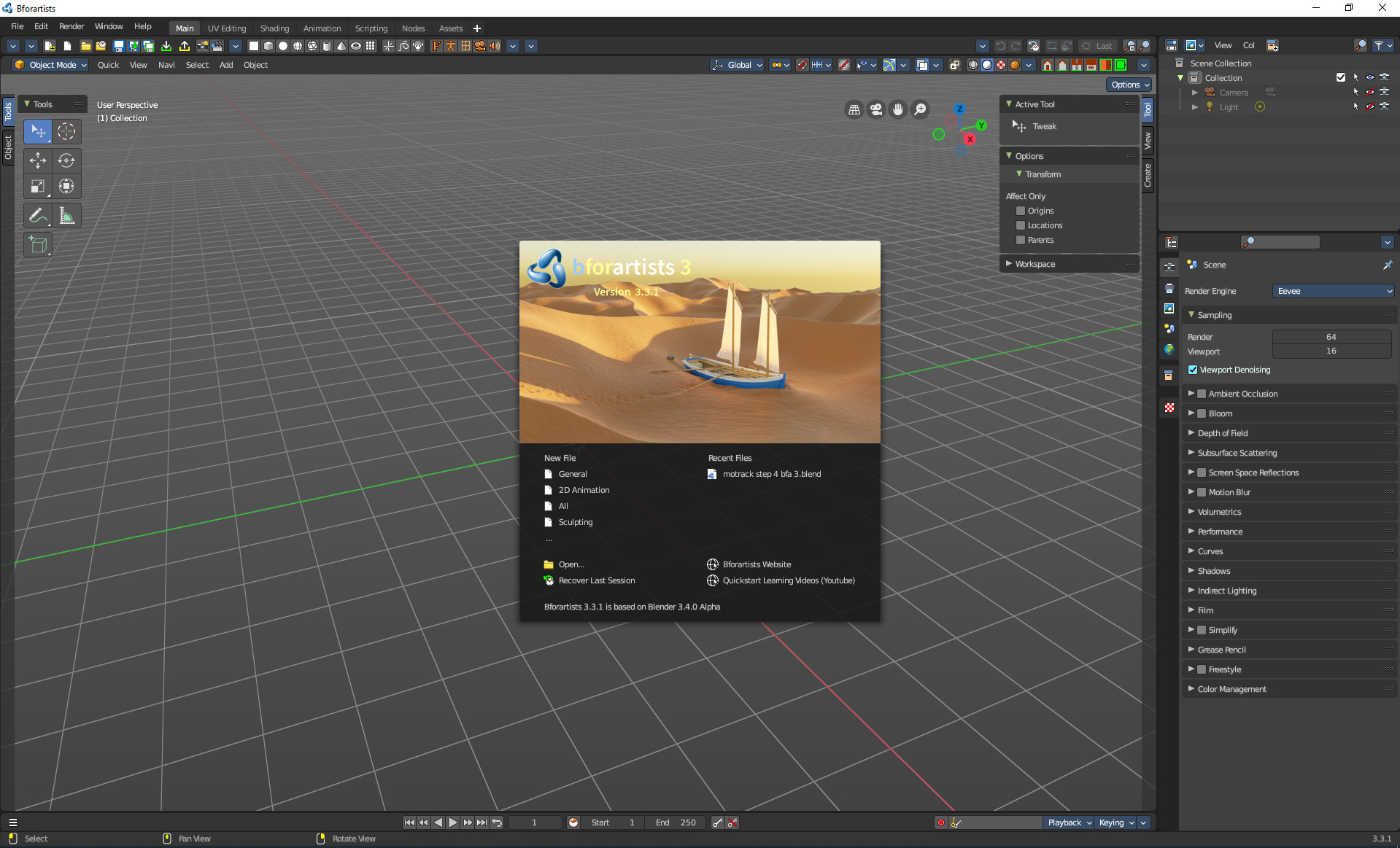
Task: Expand the Bloom section
Action: (1191, 413)
